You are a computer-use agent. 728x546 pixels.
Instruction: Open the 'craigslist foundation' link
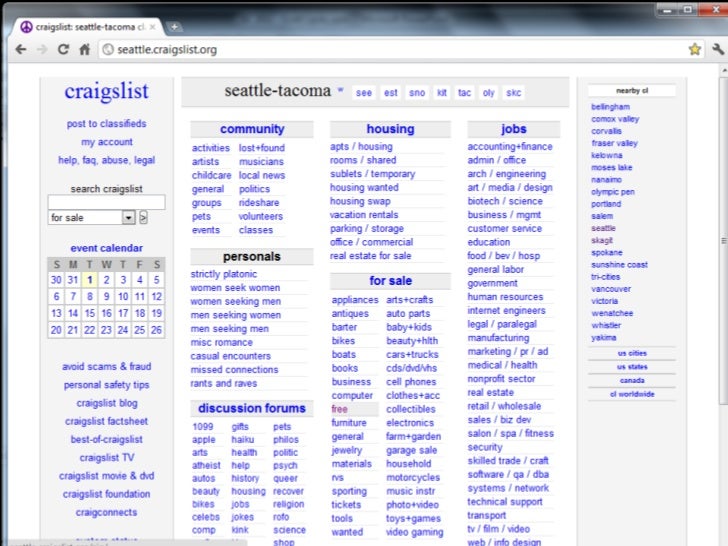pos(106,494)
